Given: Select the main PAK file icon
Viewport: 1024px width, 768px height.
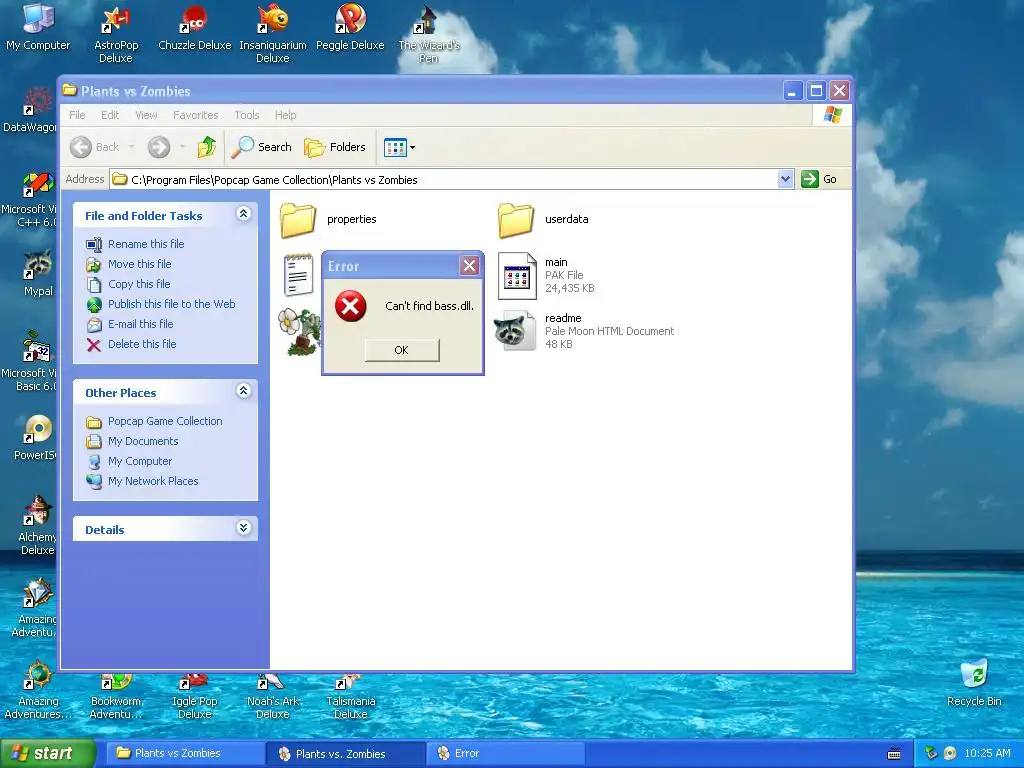Looking at the screenshot, I should click(517, 276).
